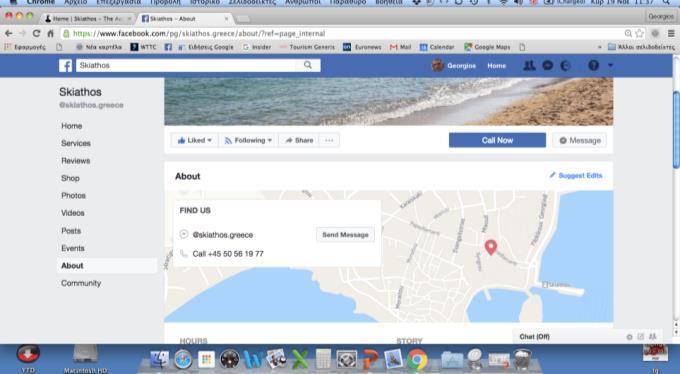This screenshot has height=374, width=680.
Task: Open friend requests icon in Facebook header
Action: click(529, 66)
